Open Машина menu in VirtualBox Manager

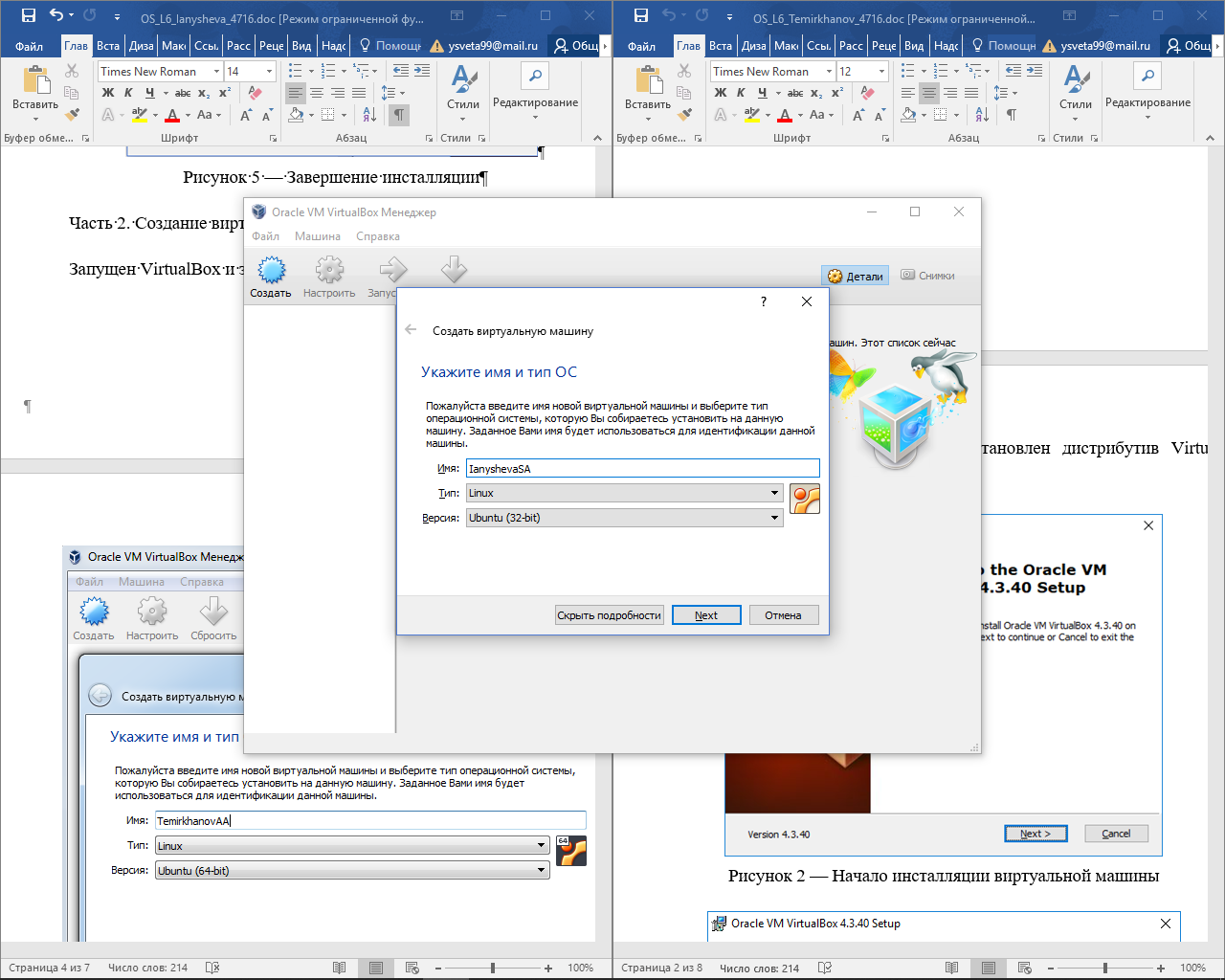[318, 236]
